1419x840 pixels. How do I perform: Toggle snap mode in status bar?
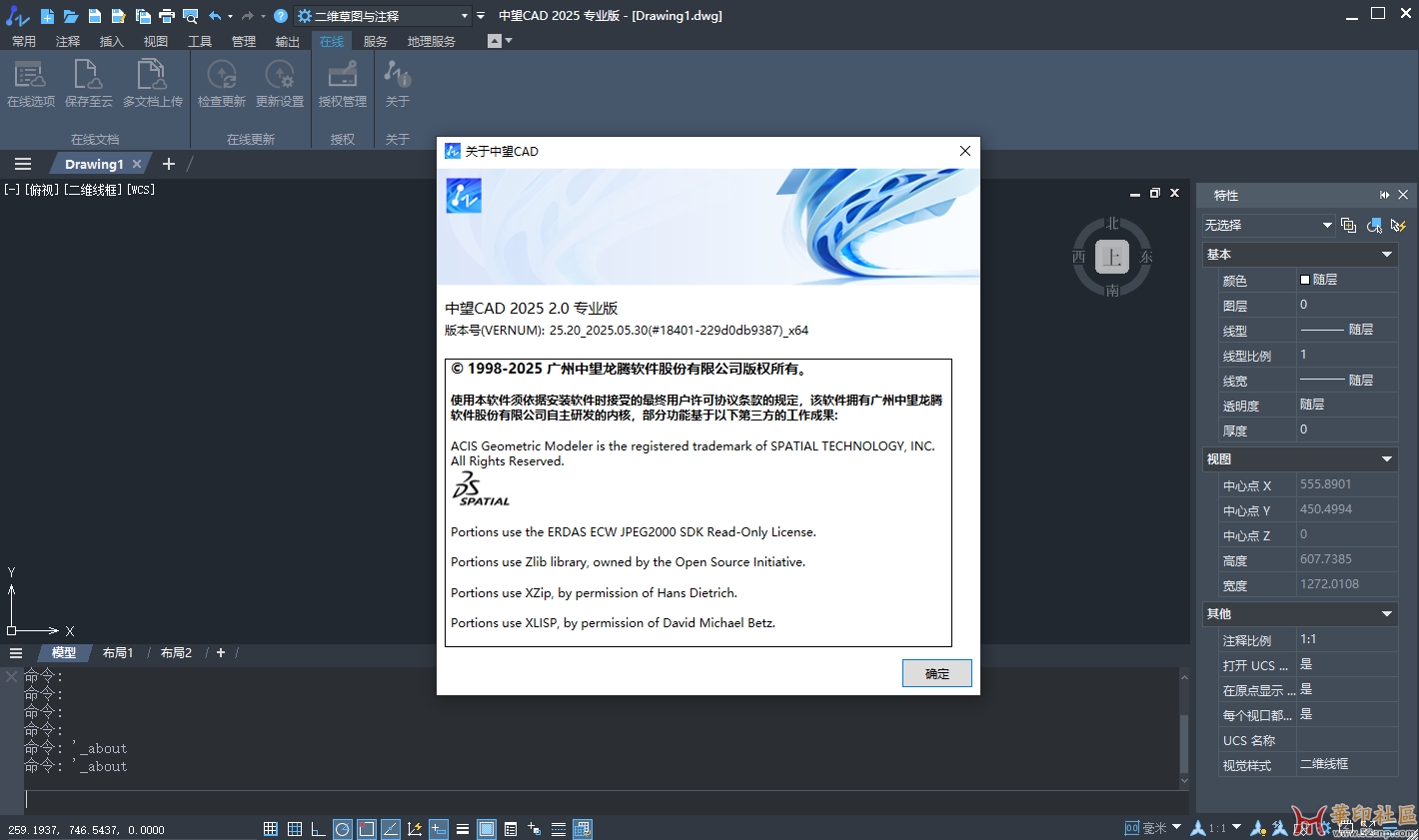coord(271,829)
